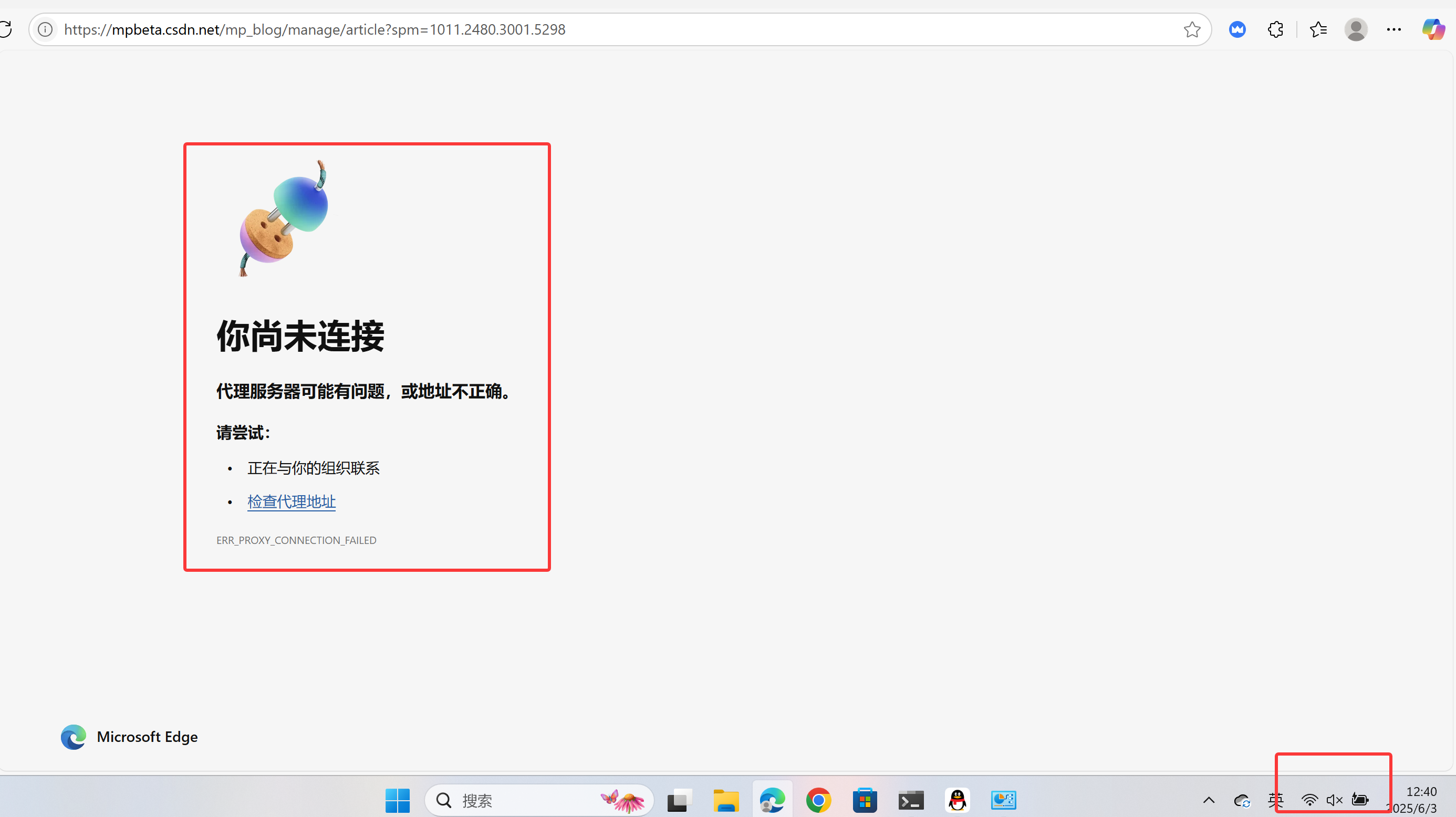View site information via the address bar info icon
The image size is (1456, 817).
(x=45, y=29)
